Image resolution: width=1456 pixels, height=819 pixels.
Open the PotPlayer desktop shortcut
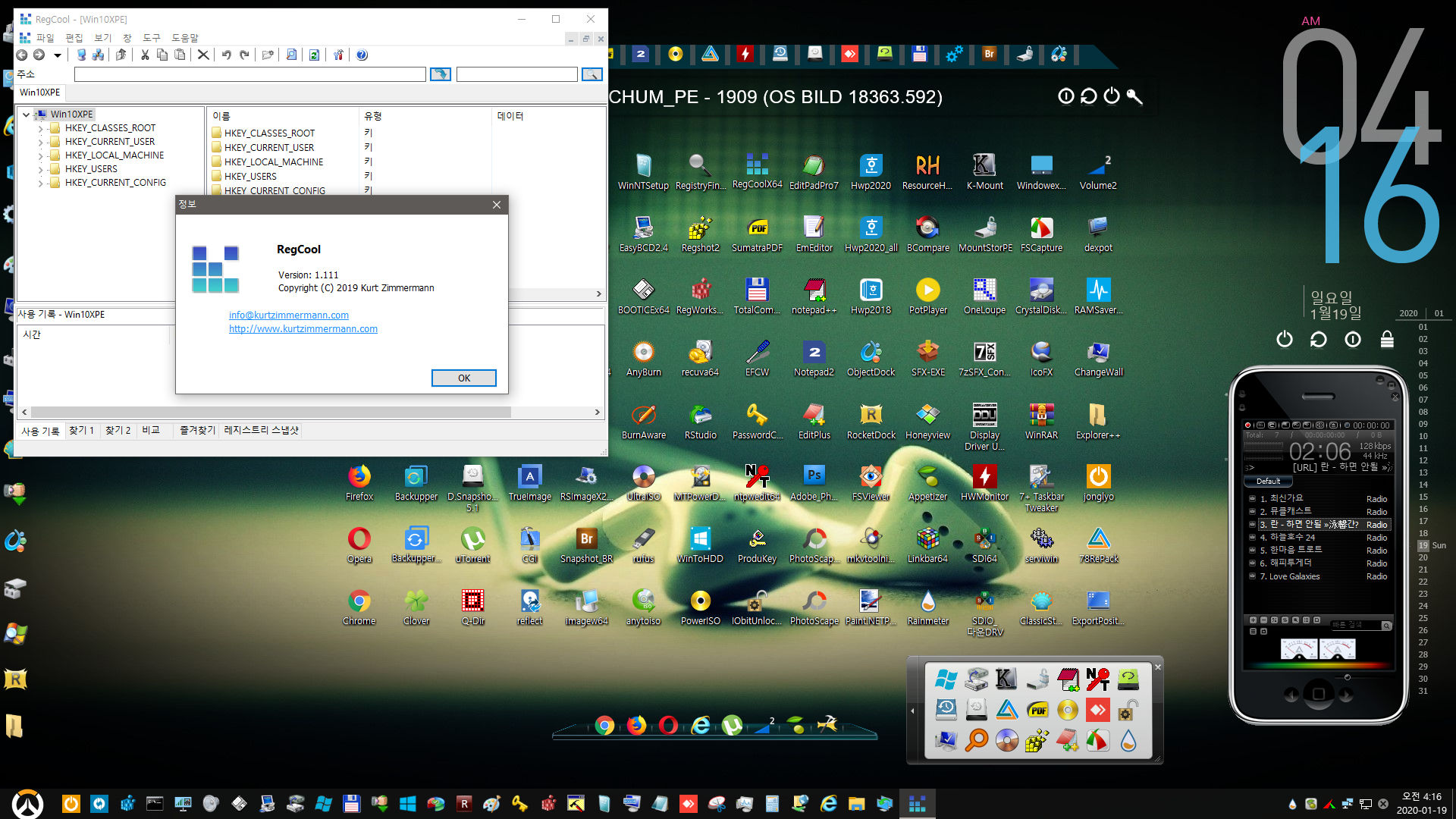(x=927, y=296)
